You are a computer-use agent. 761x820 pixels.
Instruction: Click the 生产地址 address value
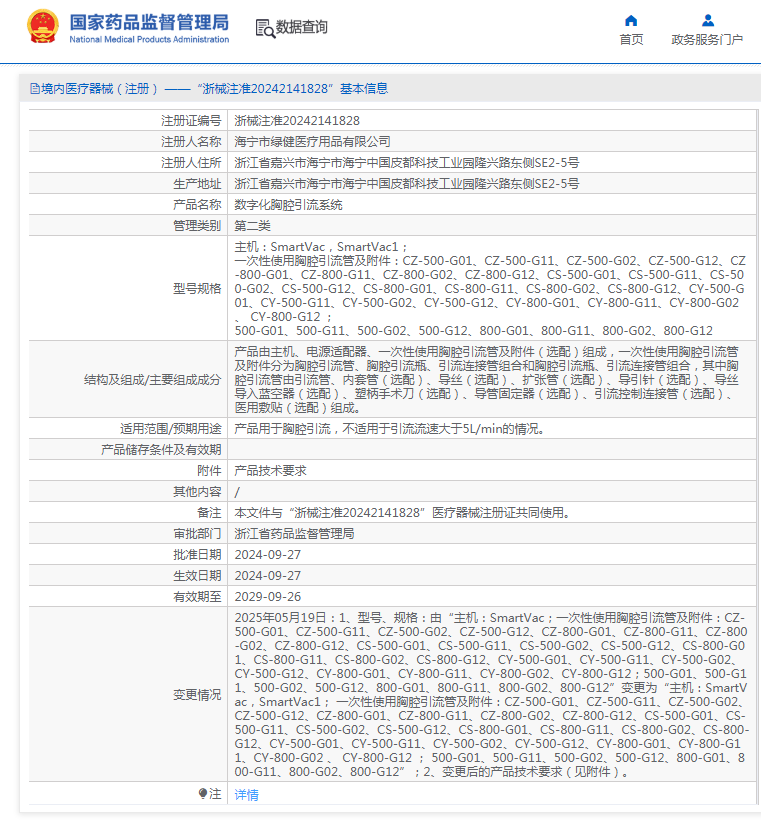pyautogui.click(x=406, y=184)
